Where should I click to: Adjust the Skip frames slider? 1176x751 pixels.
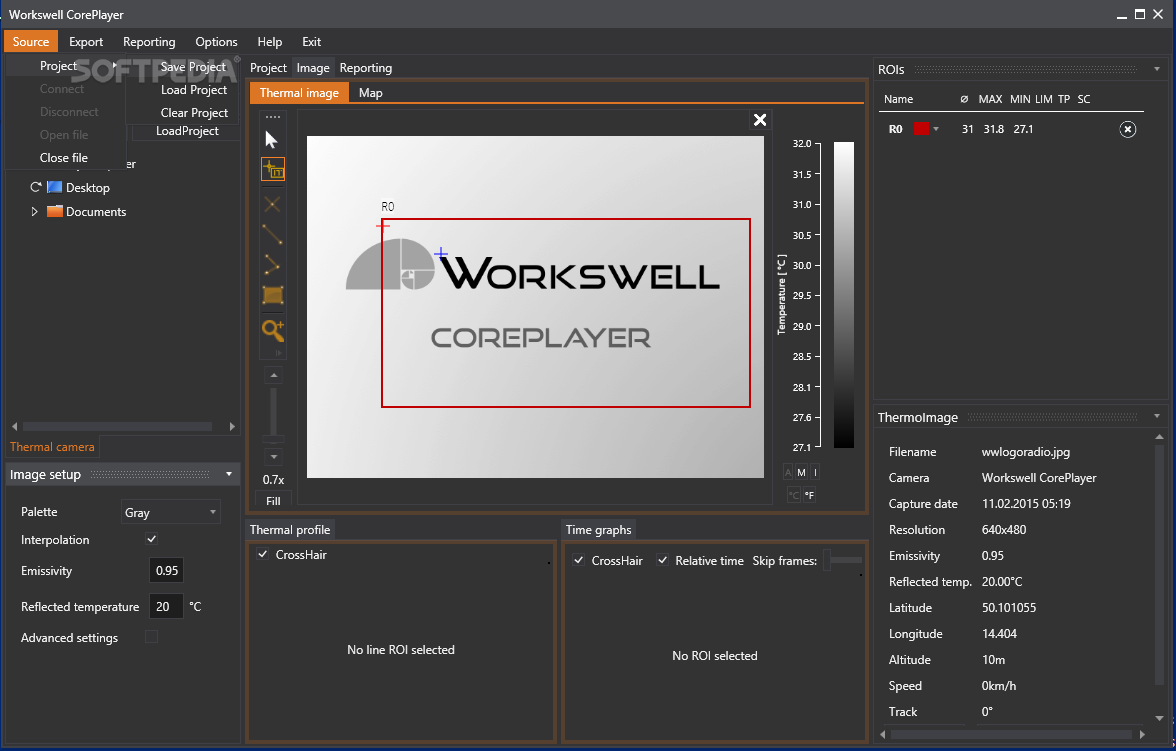tap(842, 560)
